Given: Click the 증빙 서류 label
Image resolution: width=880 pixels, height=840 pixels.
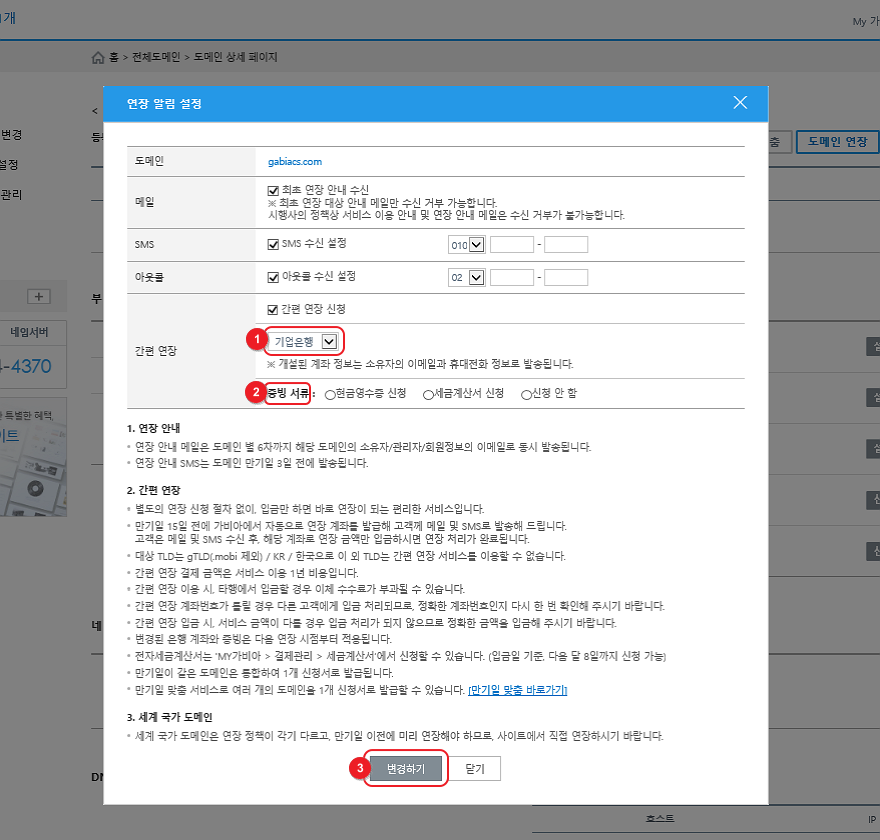Looking at the screenshot, I should pyautogui.click(x=288, y=393).
